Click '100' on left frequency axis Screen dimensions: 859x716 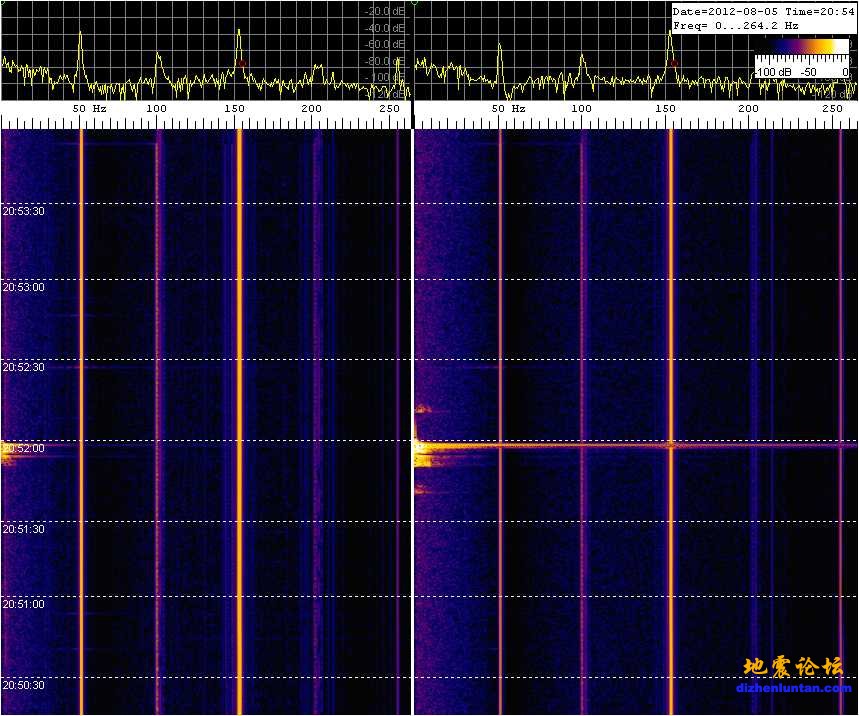click(156, 108)
